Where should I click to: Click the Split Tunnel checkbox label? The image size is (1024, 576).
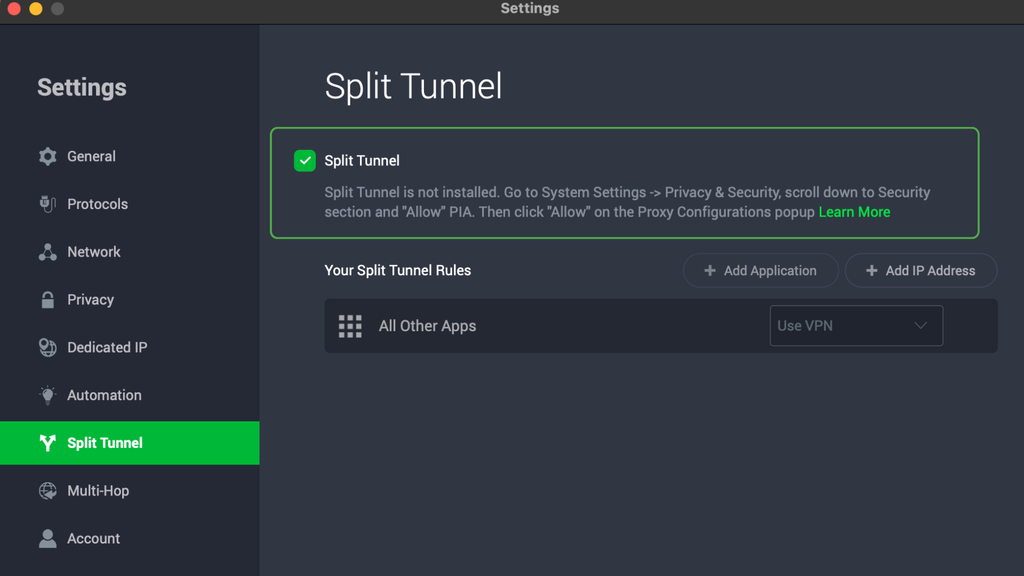click(x=362, y=161)
